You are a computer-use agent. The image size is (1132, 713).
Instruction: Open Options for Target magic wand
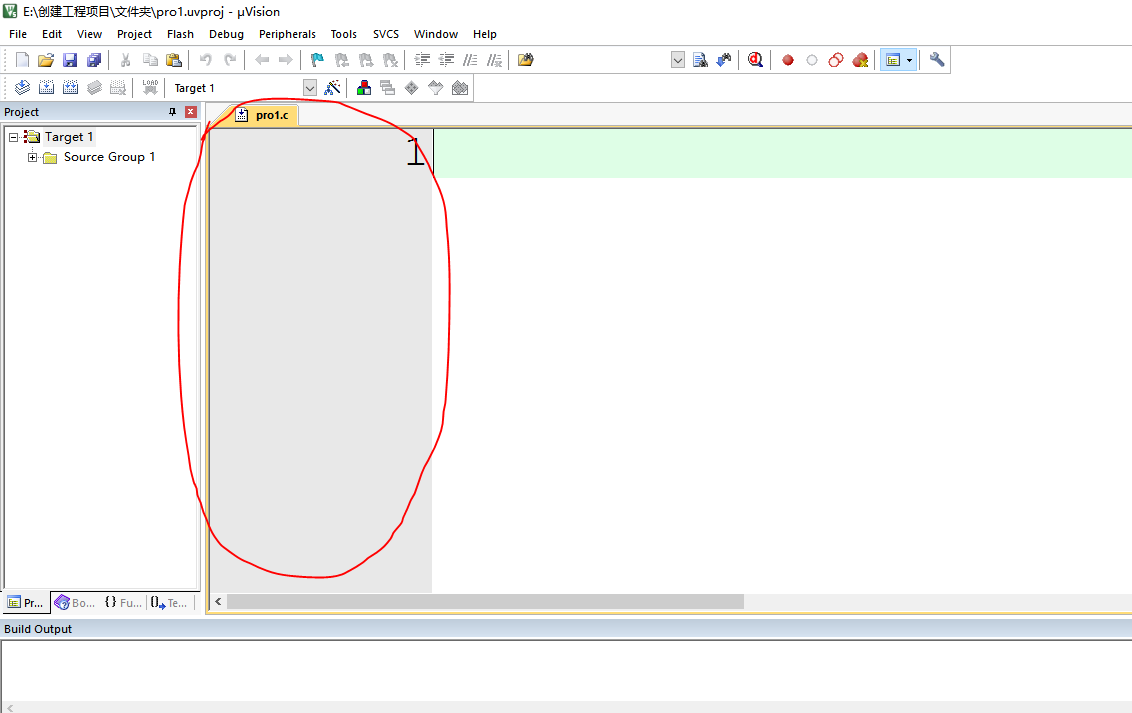[x=333, y=88]
